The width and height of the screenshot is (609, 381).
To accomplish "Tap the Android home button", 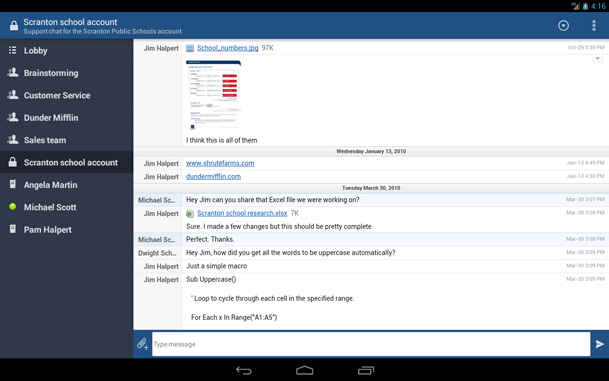I will 304,371.
